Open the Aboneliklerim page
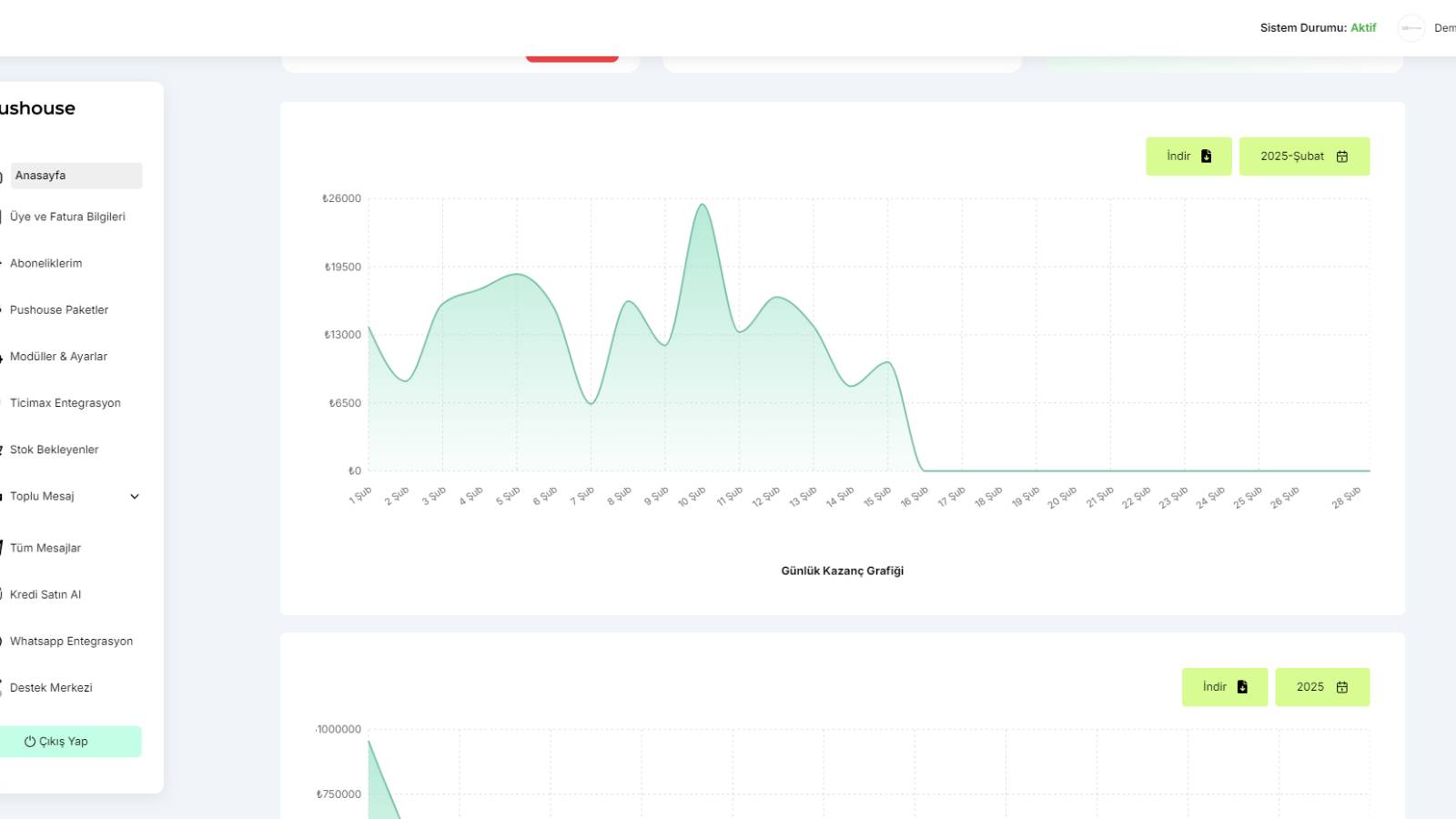The height and width of the screenshot is (819, 1456). point(45,263)
